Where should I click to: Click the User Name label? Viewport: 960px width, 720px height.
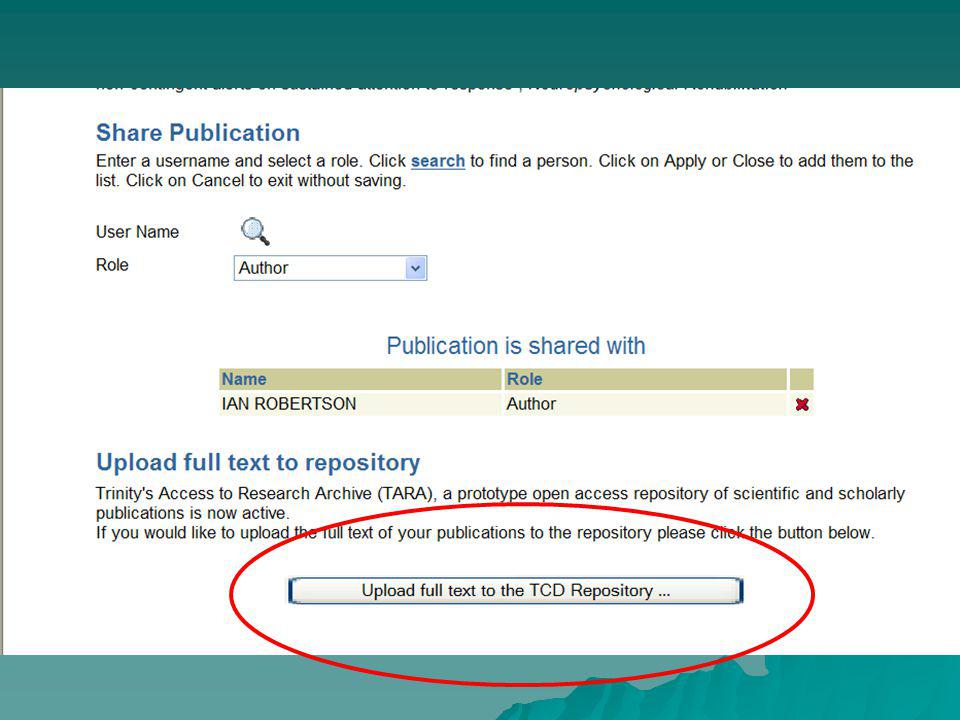(x=137, y=232)
